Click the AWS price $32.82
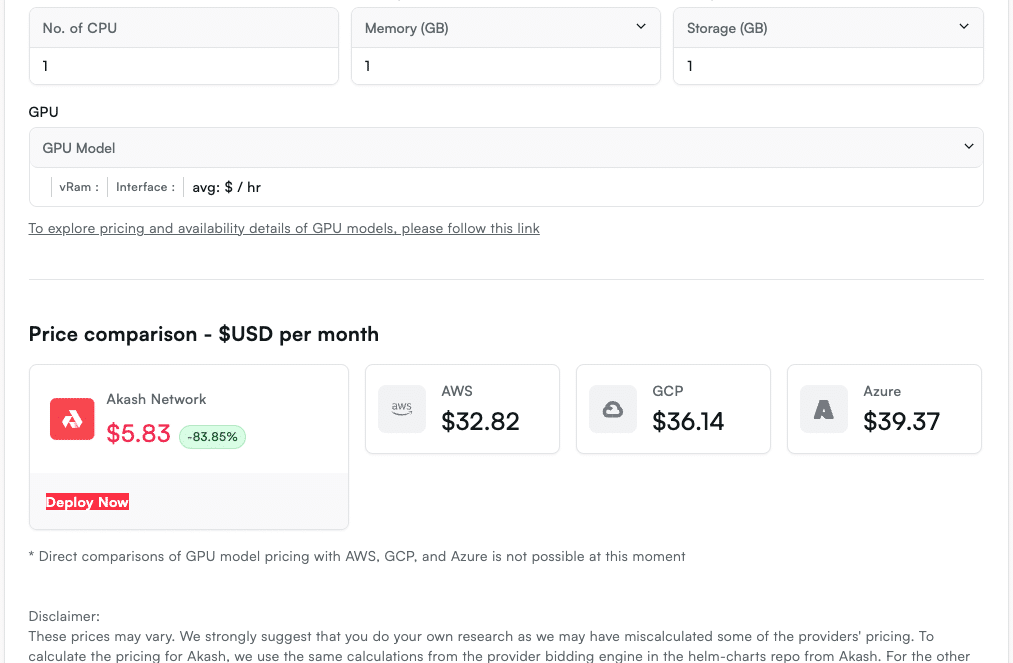Image resolution: width=1013 pixels, height=663 pixels. tap(480, 421)
